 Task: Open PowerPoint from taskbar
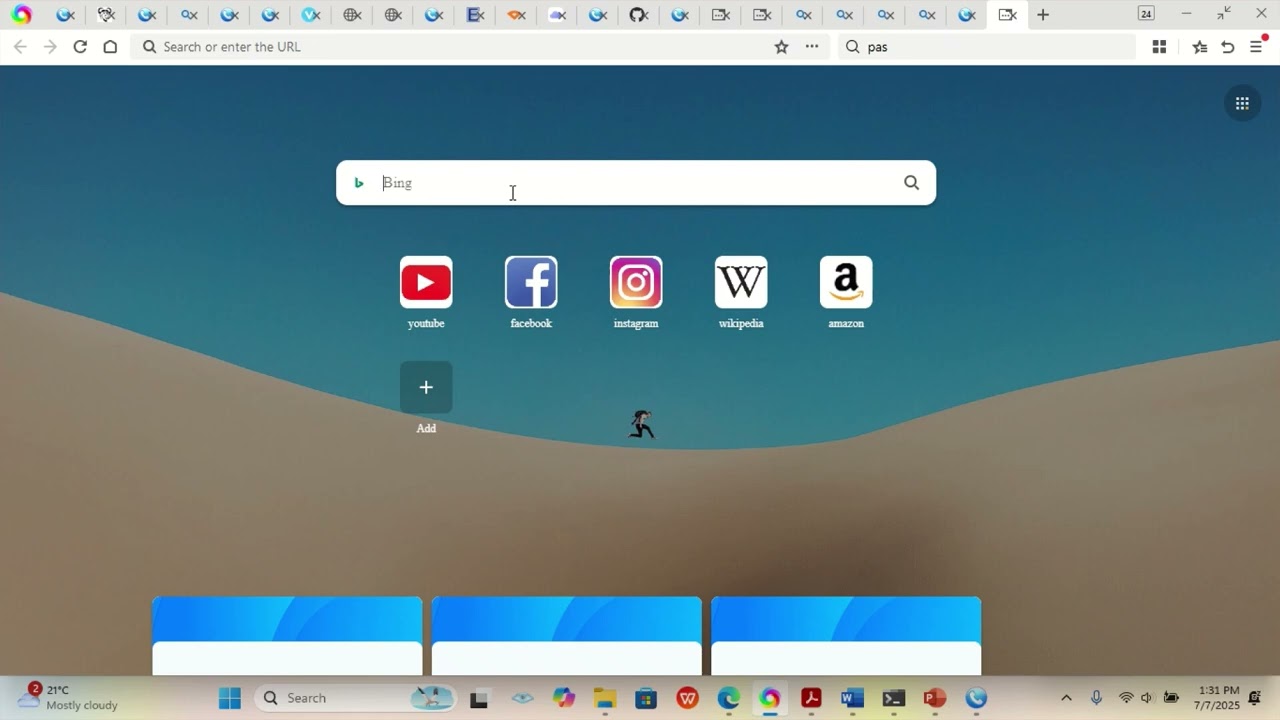(x=934, y=698)
